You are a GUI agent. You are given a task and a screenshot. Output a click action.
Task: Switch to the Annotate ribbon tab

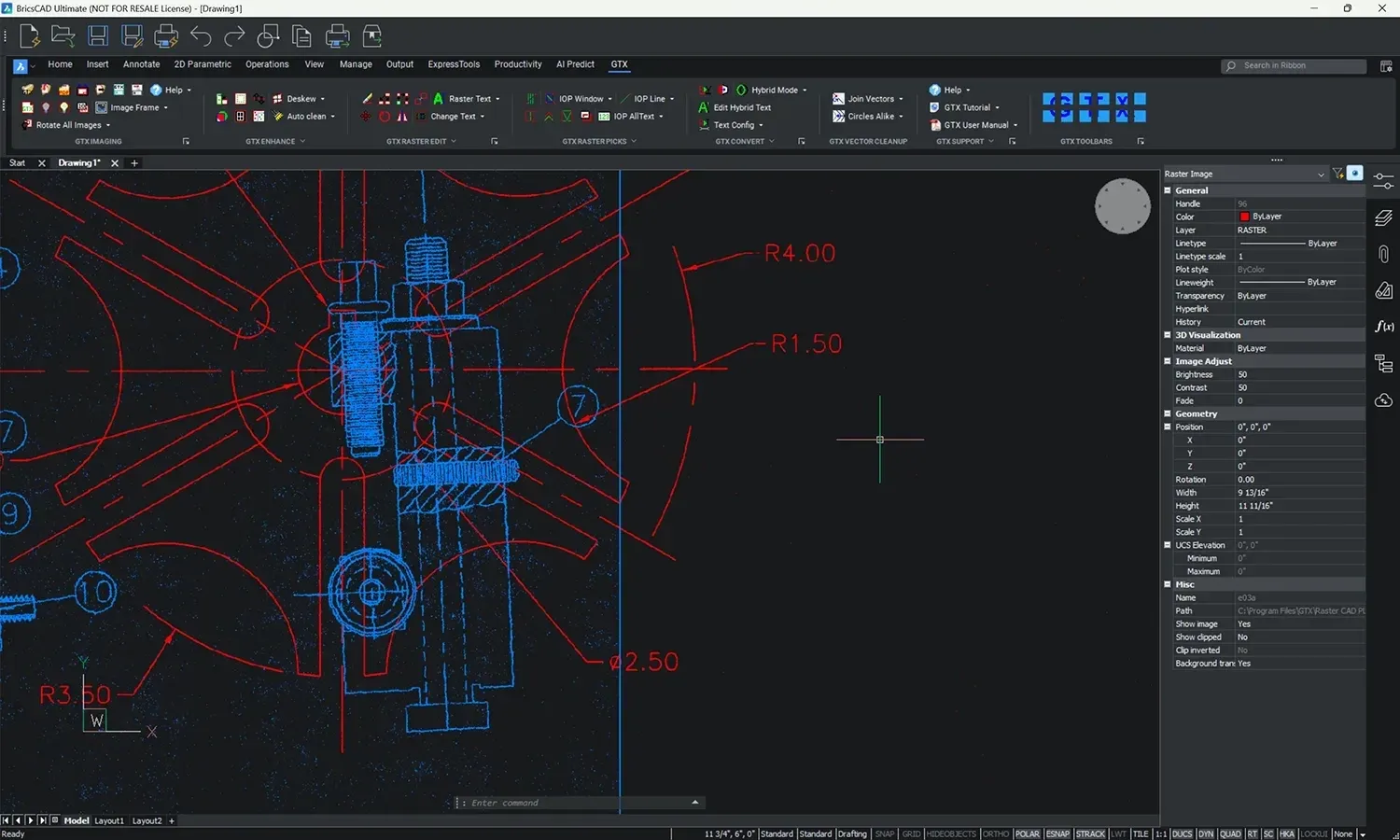coord(142,64)
